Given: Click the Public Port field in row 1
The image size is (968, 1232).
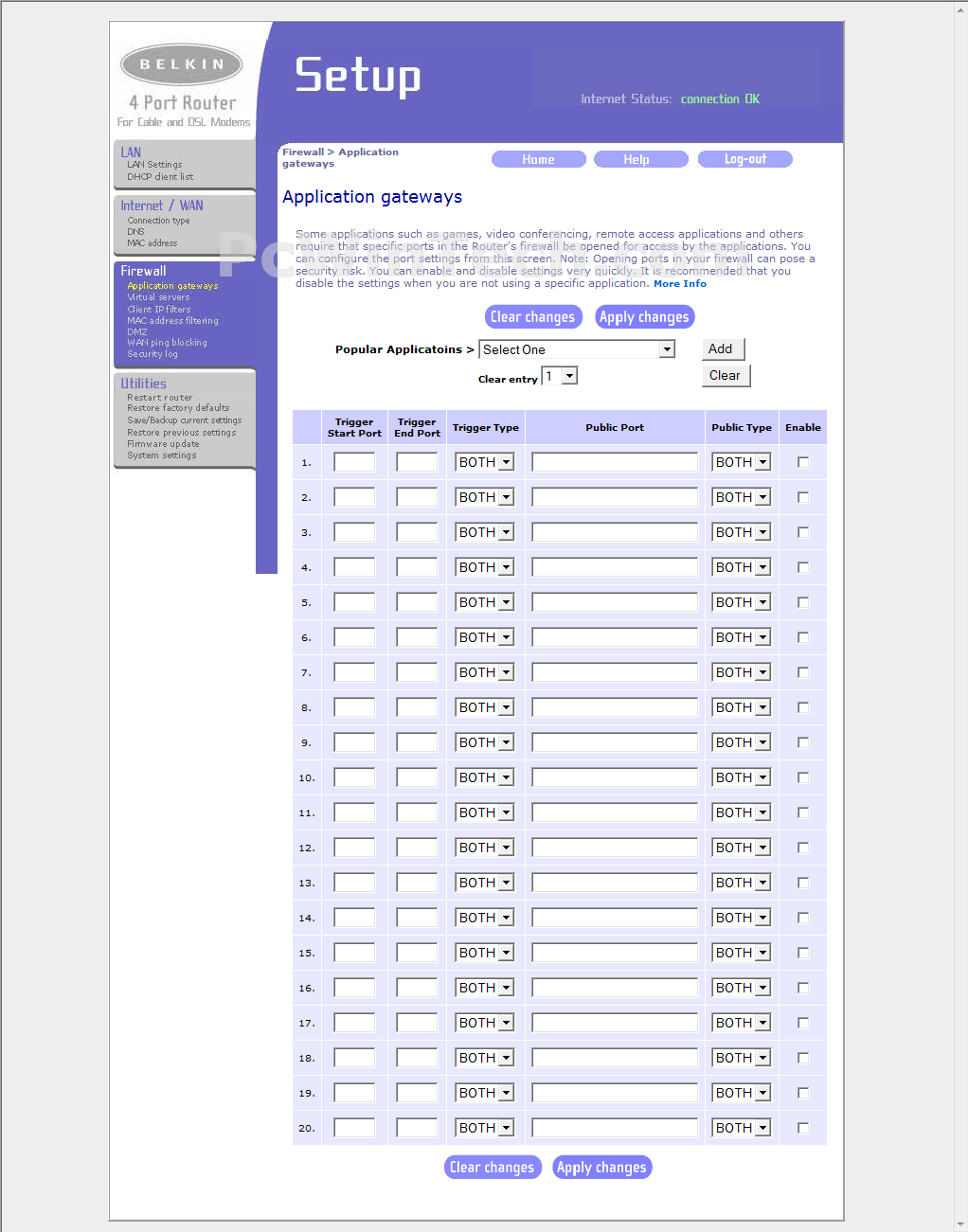Looking at the screenshot, I should [615, 462].
